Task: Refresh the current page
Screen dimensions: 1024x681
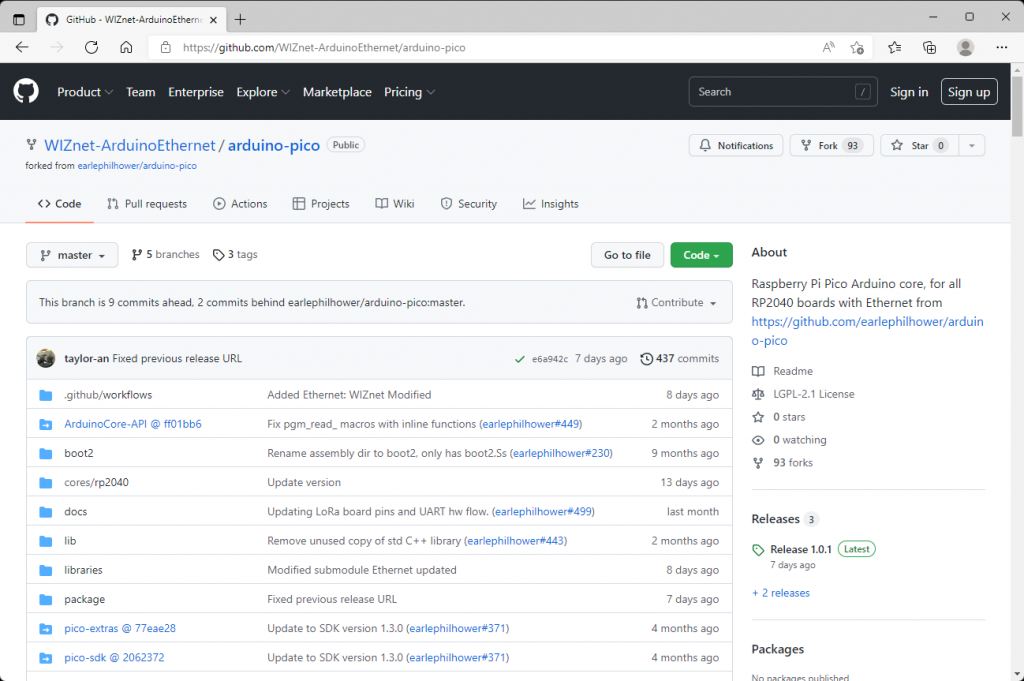Action: 91,47
